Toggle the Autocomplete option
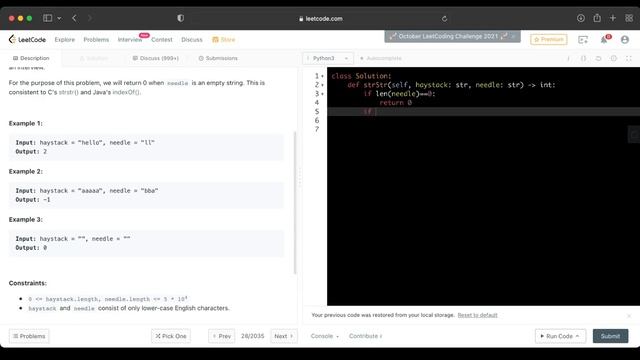The height and width of the screenshot is (360, 640). tap(381, 58)
